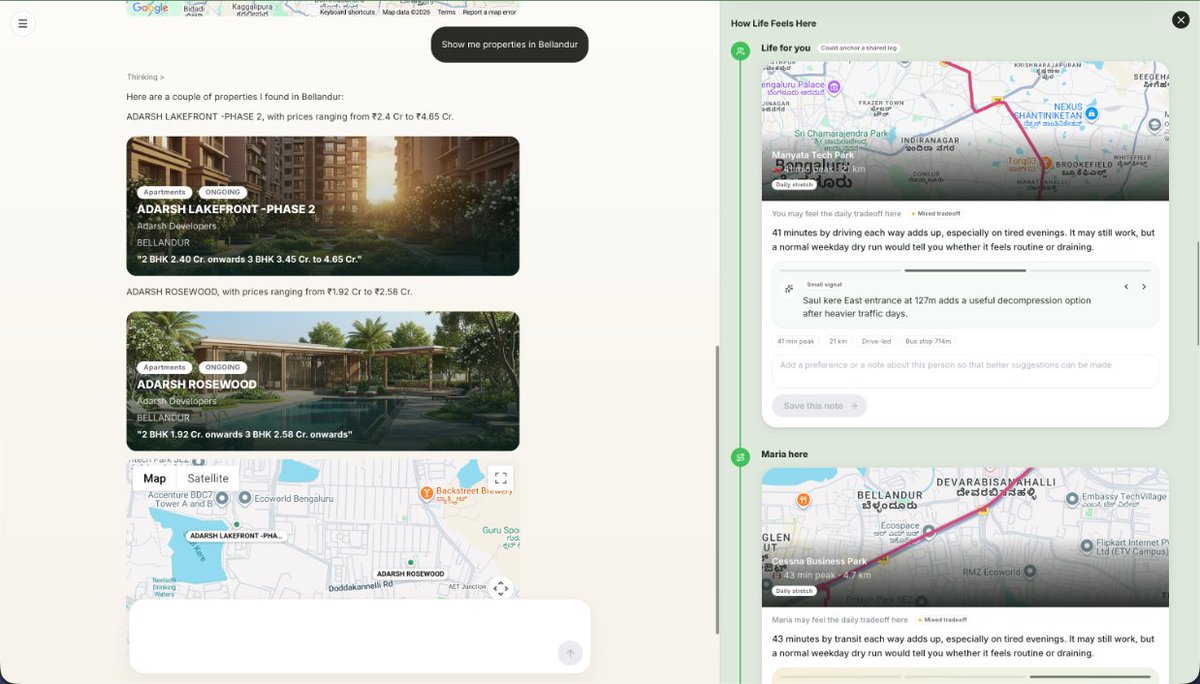Open the ADARSH ROSEWOOD property card
The image size is (1200, 684).
click(323, 381)
